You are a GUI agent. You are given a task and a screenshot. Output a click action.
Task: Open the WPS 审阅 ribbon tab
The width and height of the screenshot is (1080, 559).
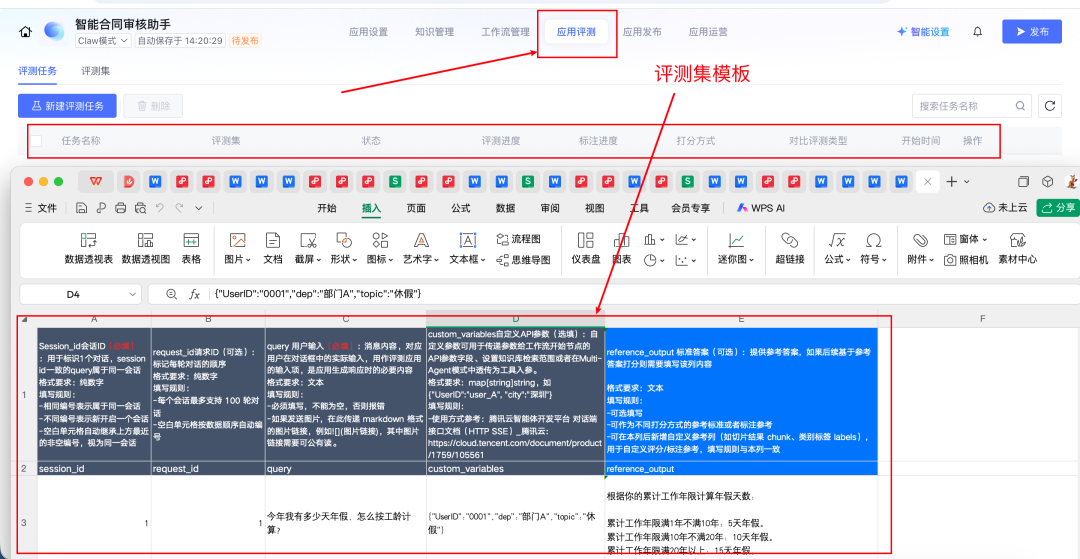click(x=550, y=208)
